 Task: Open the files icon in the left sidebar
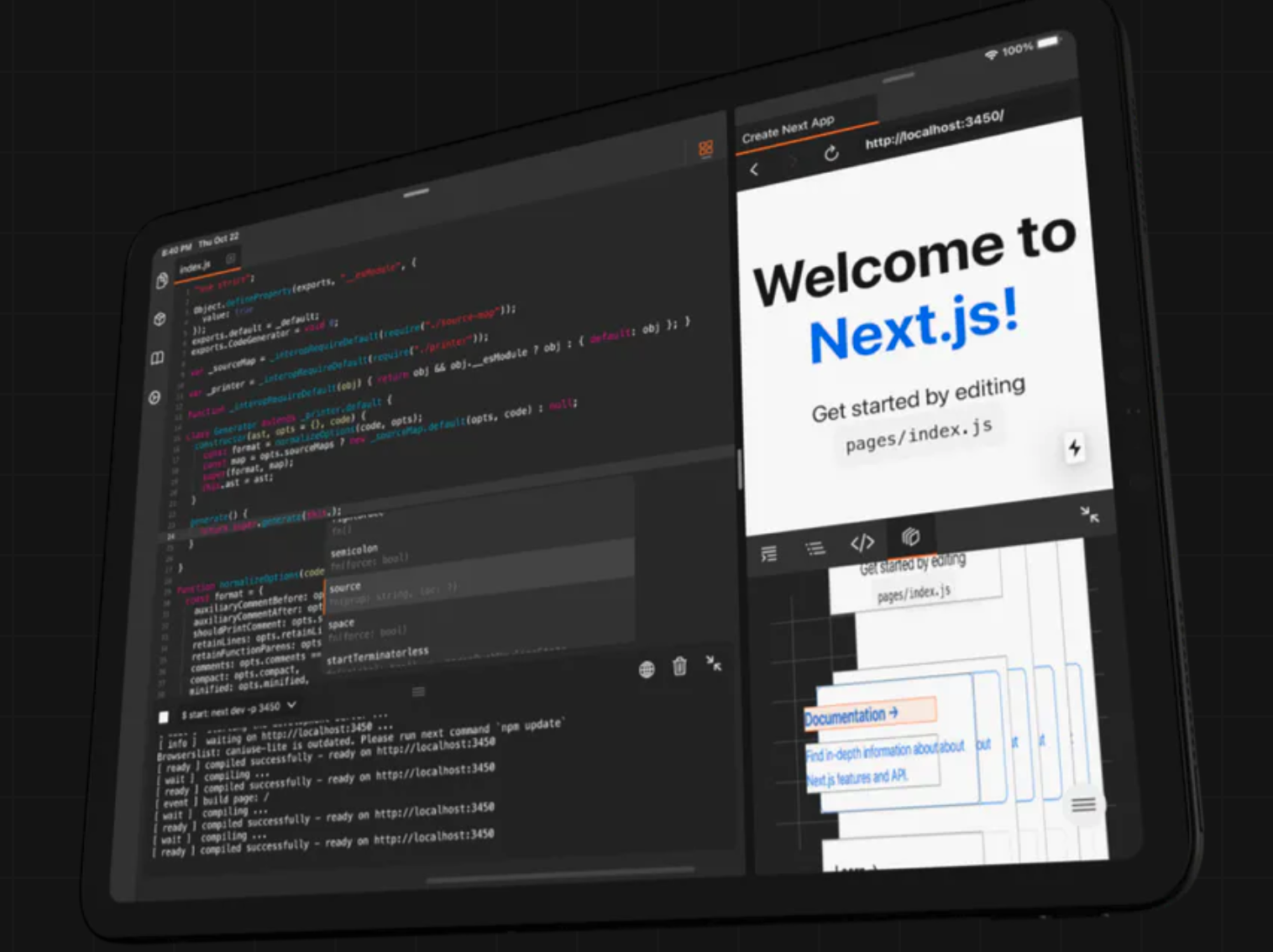(x=161, y=281)
